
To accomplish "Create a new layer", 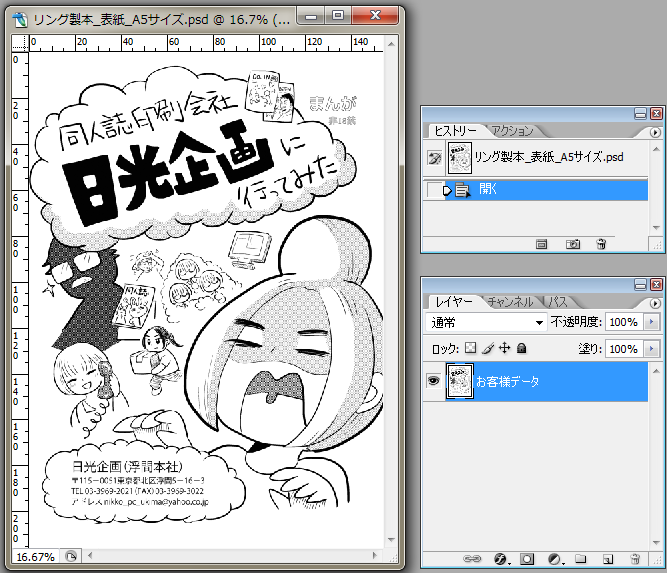I will point(608,559).
